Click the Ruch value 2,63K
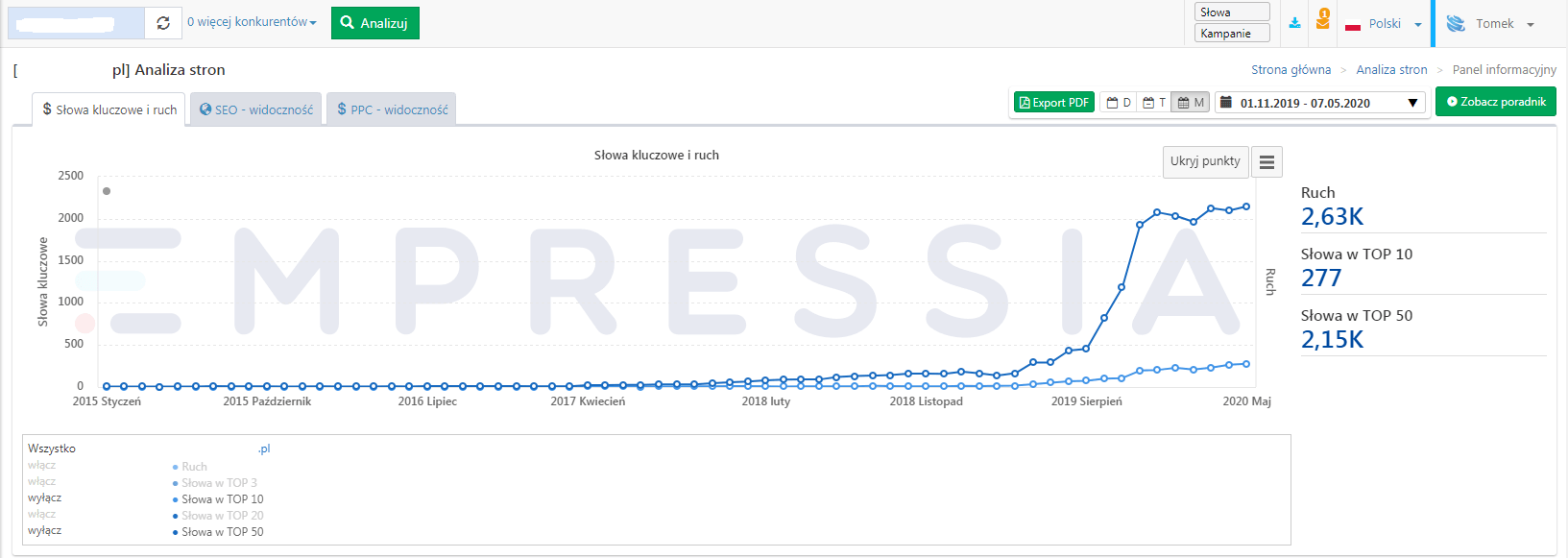The height and width of the screenshot is (558, 1568). click(x=1332, y=217)
